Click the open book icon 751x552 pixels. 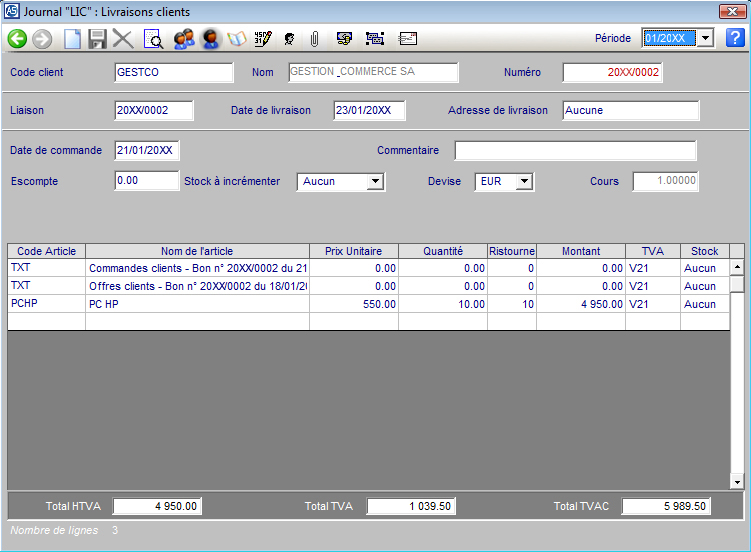(x=237, y=39)
